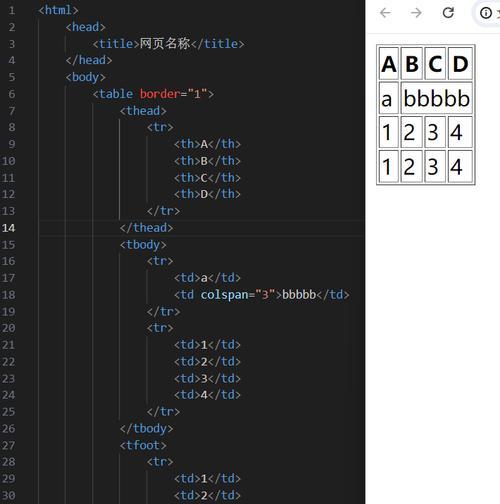Click line number 1 in the gutter
This screenshot has height=504, width=500.
click(x=12, y=10)
